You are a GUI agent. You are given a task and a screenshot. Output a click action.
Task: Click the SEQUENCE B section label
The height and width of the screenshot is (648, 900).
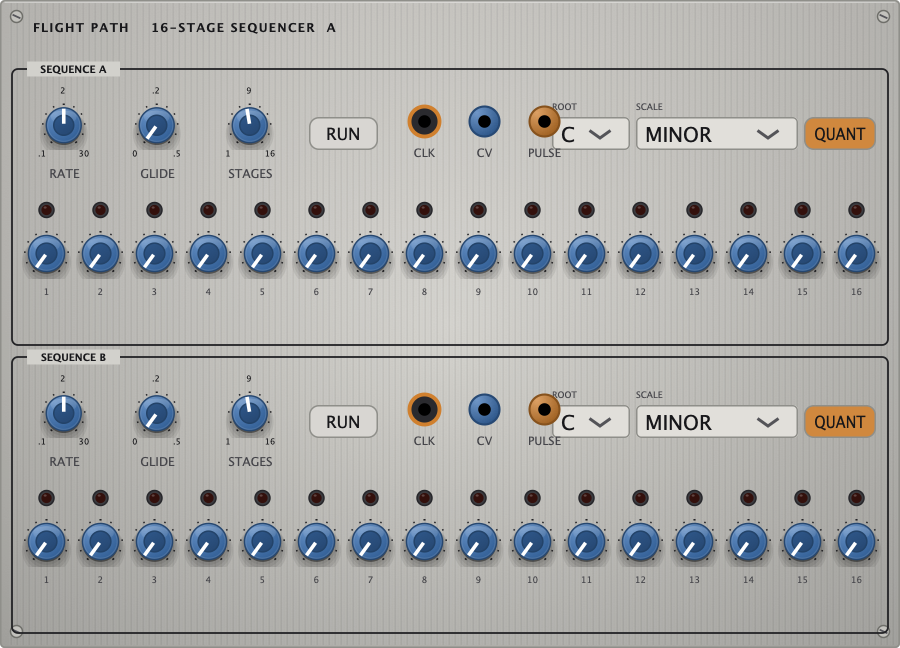[x=73, y=358]
